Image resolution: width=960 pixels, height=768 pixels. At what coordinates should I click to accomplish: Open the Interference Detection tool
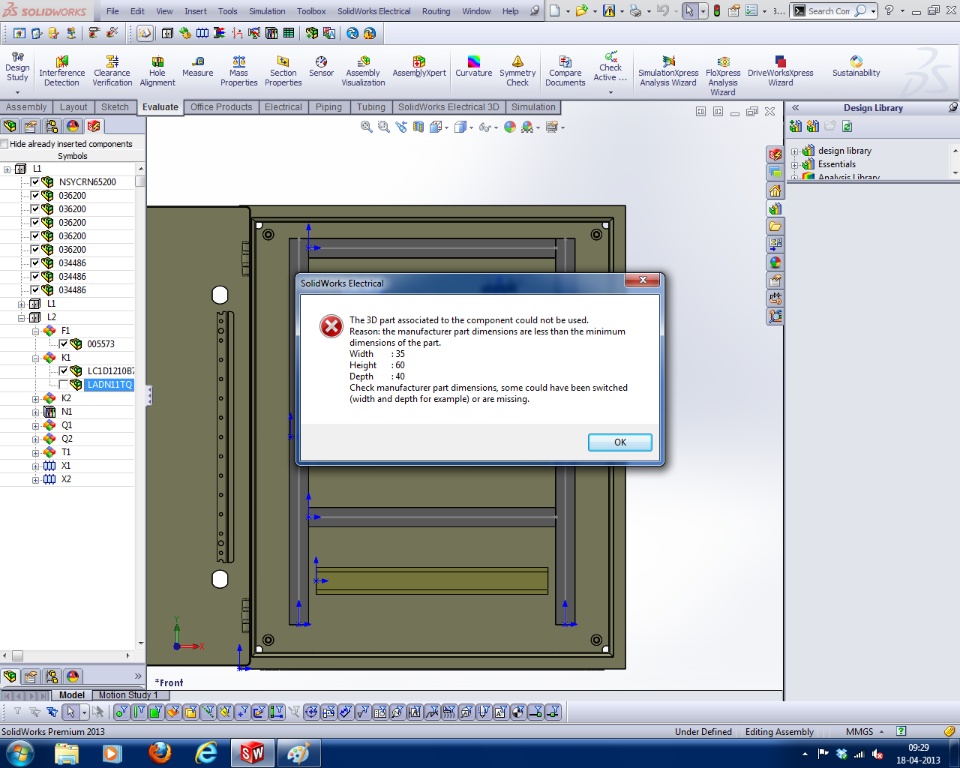click(x=62, y=71)
